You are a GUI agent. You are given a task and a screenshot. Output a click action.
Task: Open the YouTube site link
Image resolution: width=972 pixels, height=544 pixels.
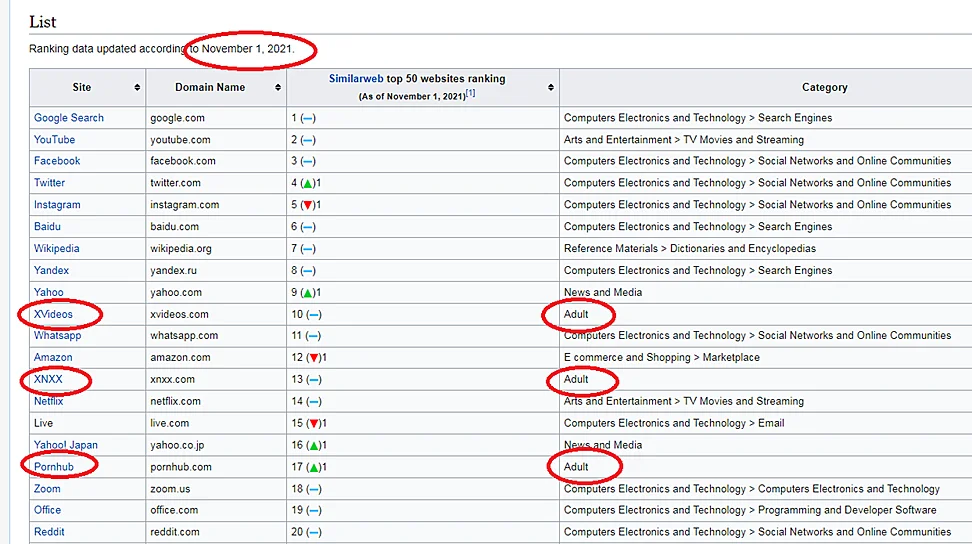[x=55, y=139]
